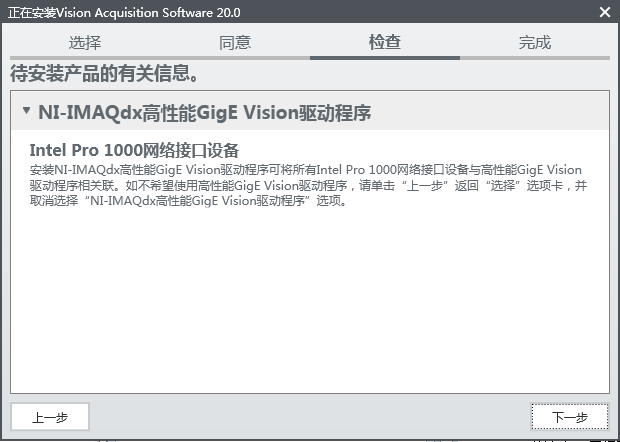Click the 上一步 back button
The height and width of the screenshot is (442, 620).
pos(50,417)
